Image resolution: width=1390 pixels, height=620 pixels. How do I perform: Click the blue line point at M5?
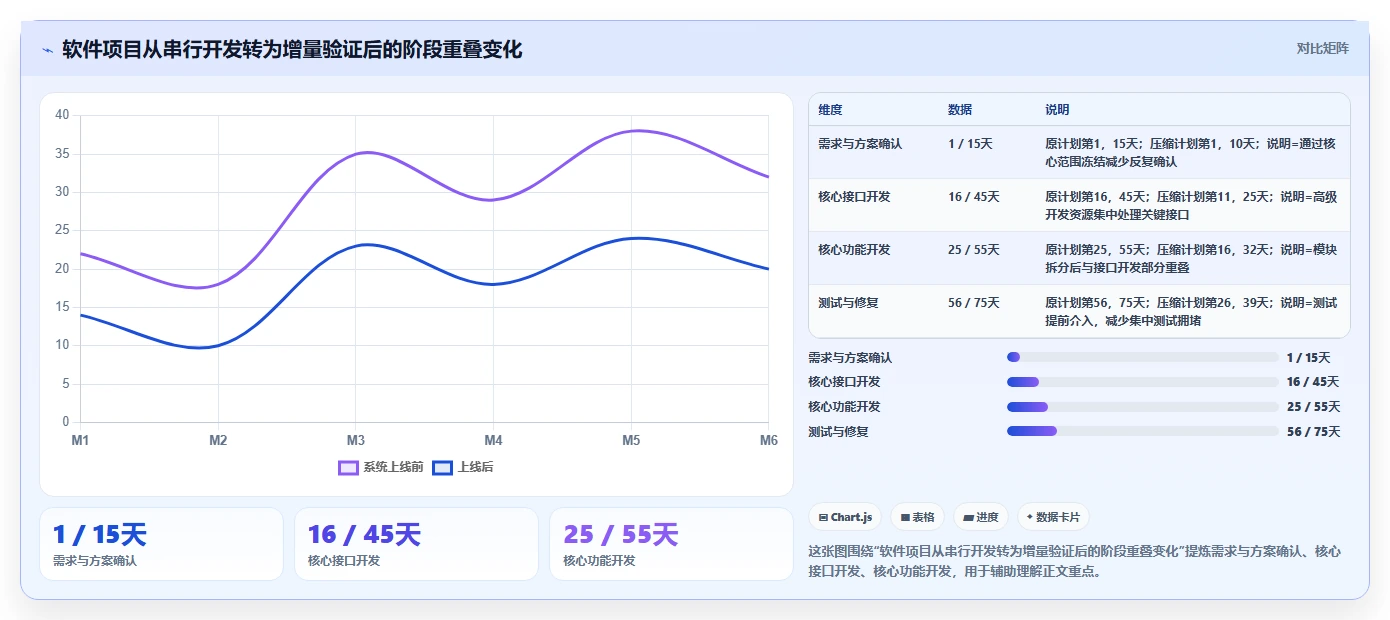tap(631, 238)
